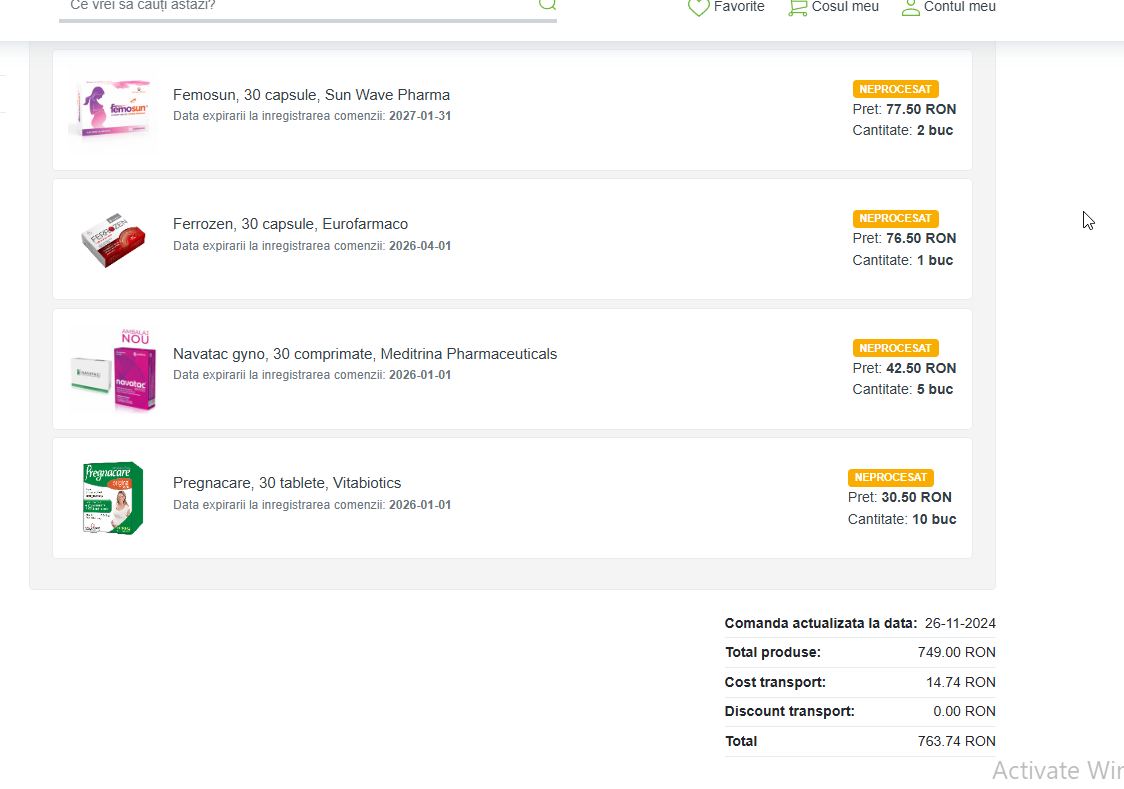
Task: Select Navatac gyno, 30 comprimate title
Action: point(365,354)
